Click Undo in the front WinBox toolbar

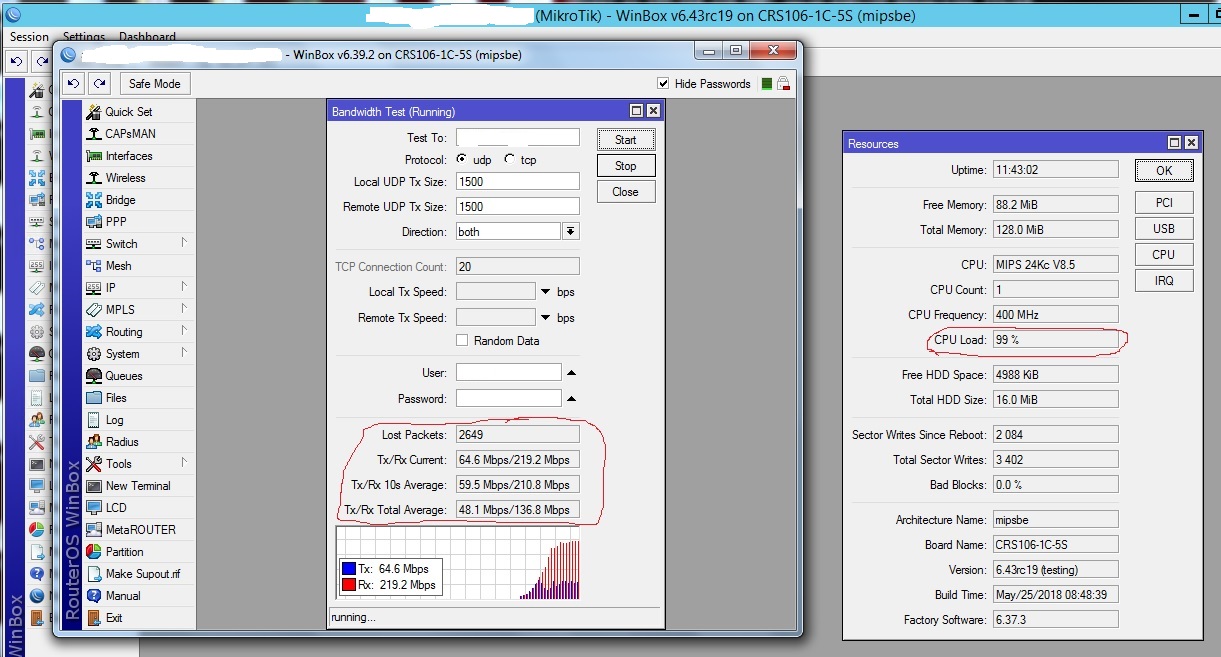[x=74, y=84]
